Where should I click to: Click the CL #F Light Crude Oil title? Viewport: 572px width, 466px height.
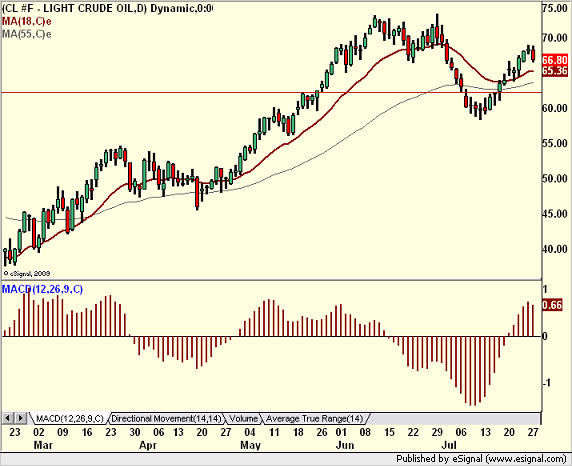click(107, 8)
